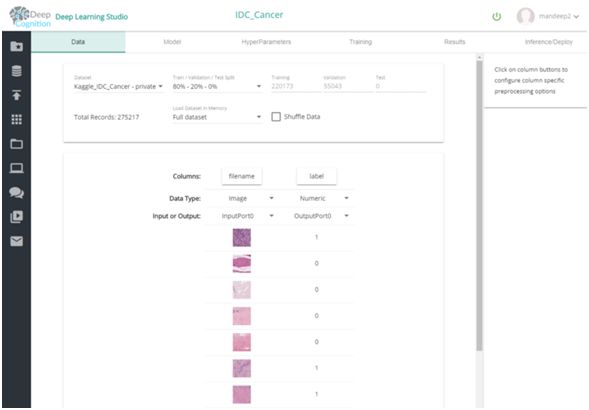589x410 pixels.
Task: Click the IDC_Cancer project title
Action: [259, 15]
